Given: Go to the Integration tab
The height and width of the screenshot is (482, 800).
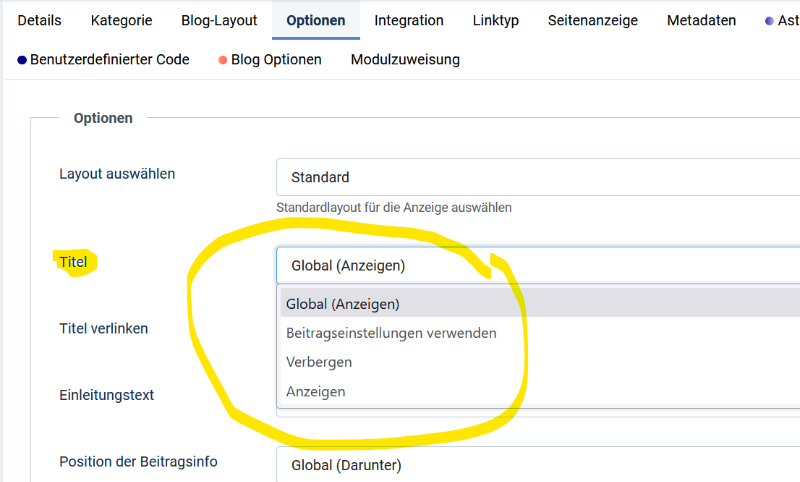Looking at the screenshot, I should (409, 20).
